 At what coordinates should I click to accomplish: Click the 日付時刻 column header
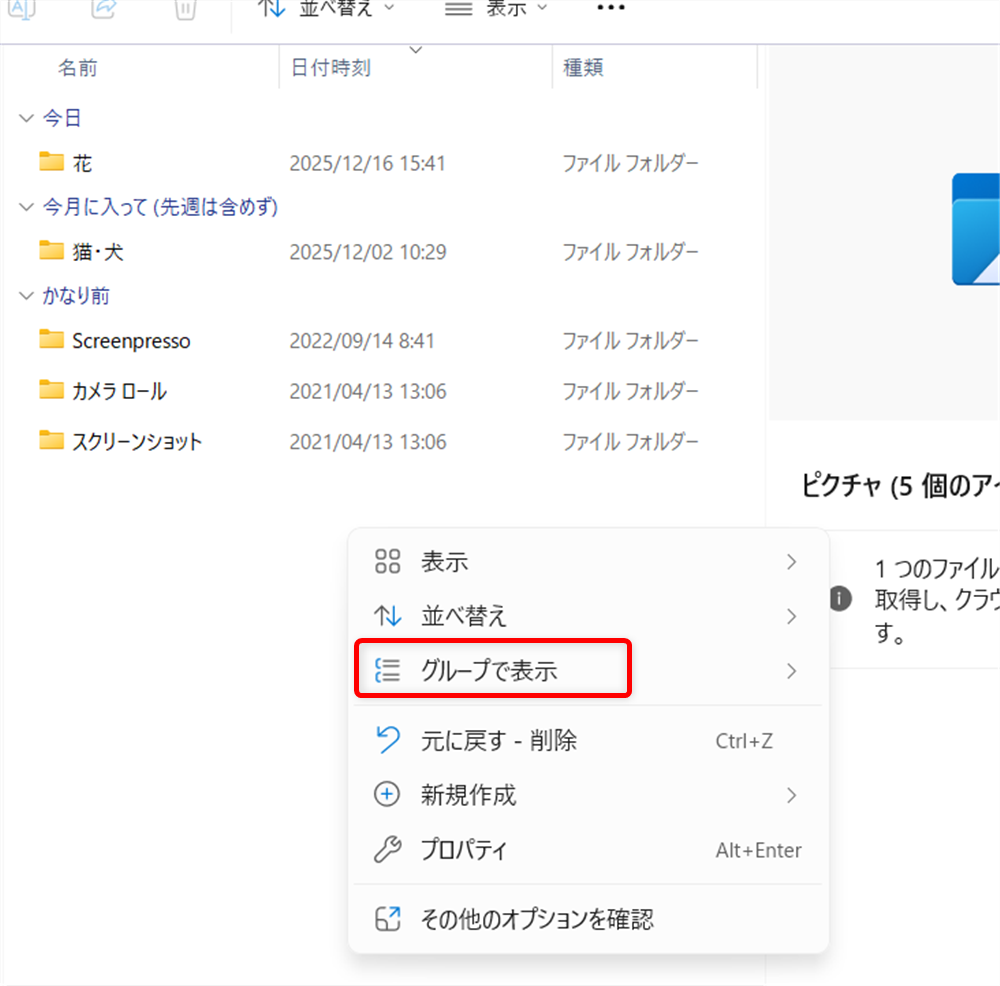(331, 67)
